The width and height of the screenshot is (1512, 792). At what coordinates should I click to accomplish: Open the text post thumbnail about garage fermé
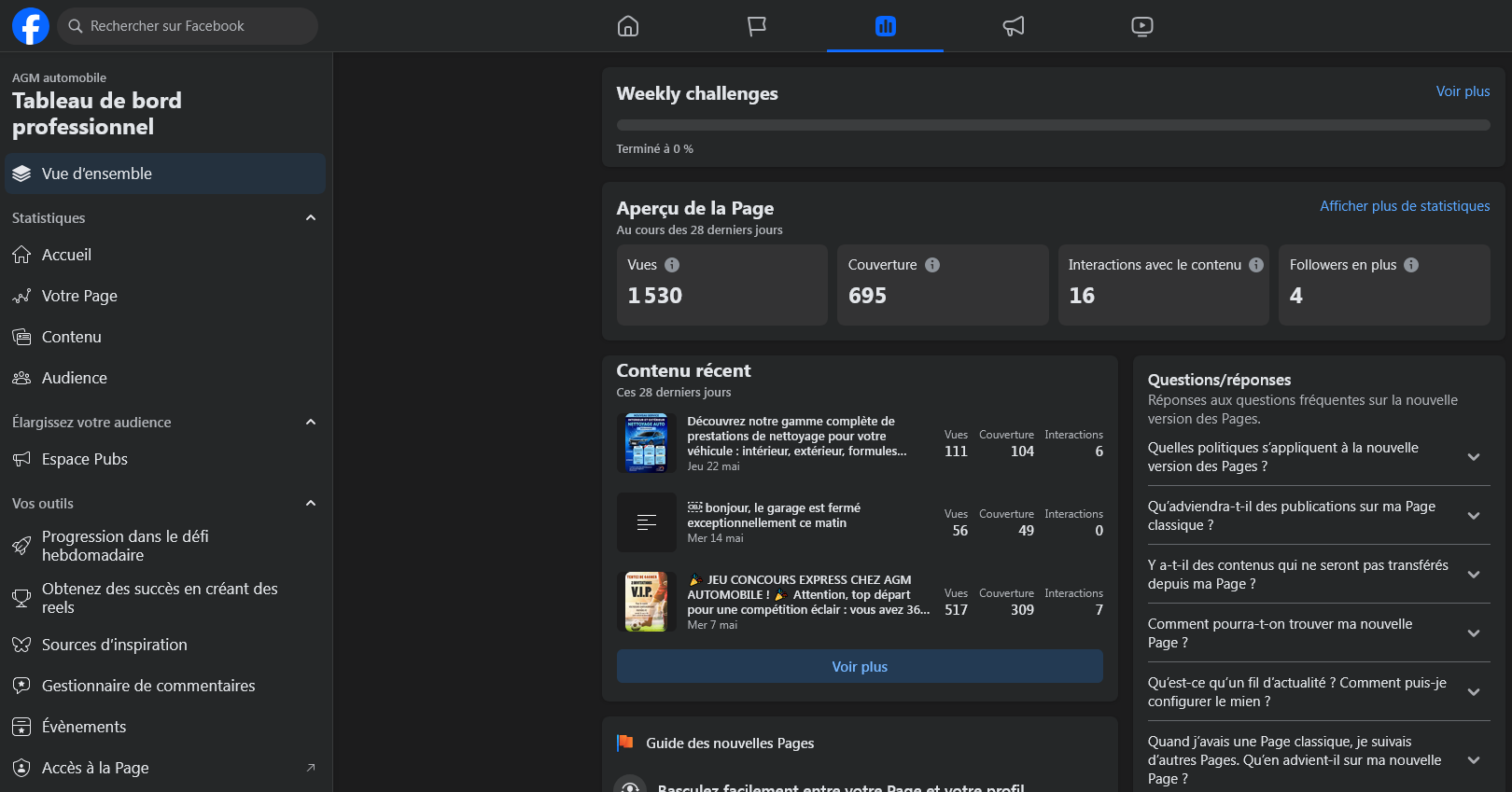click(x=646, y=522)
